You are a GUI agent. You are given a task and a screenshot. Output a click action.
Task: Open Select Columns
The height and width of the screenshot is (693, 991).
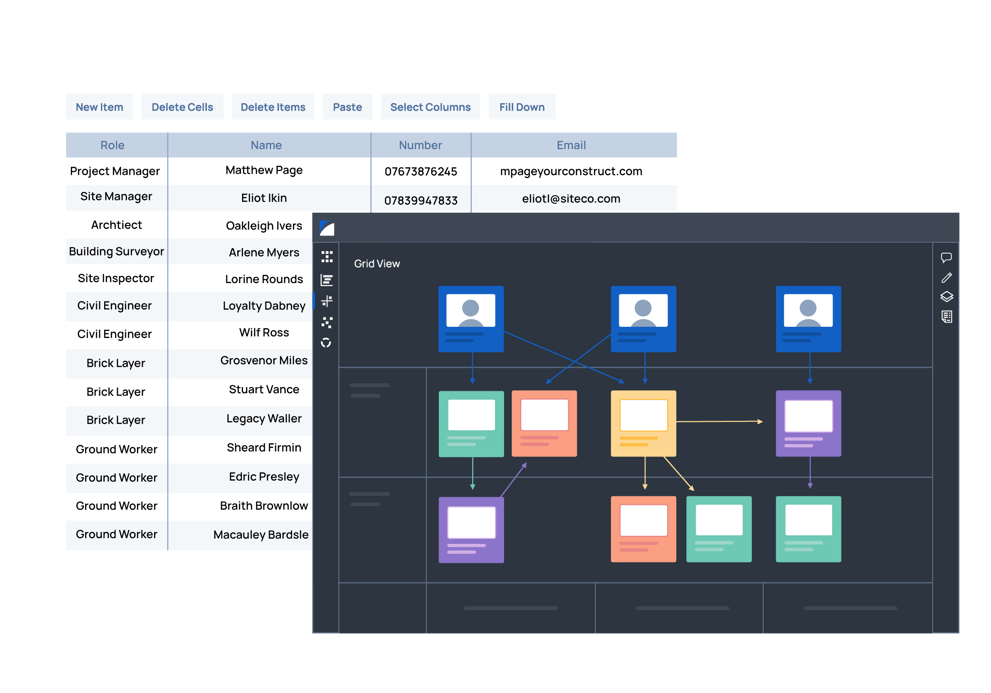point(430,107)
